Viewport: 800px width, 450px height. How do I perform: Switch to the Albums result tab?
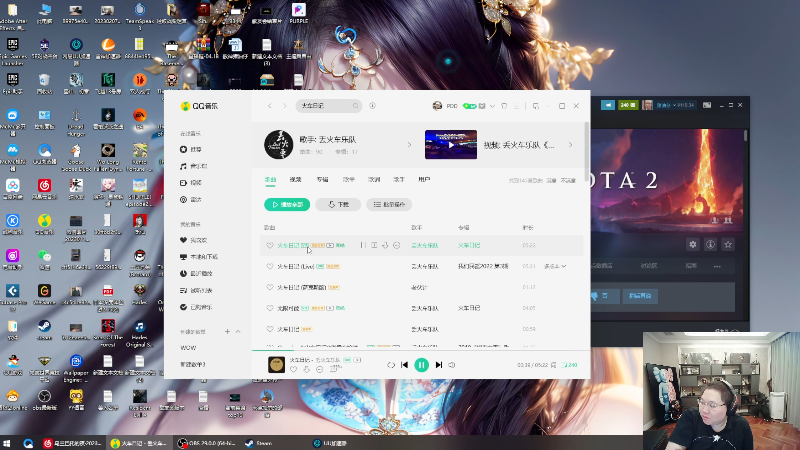coord(322,180)
